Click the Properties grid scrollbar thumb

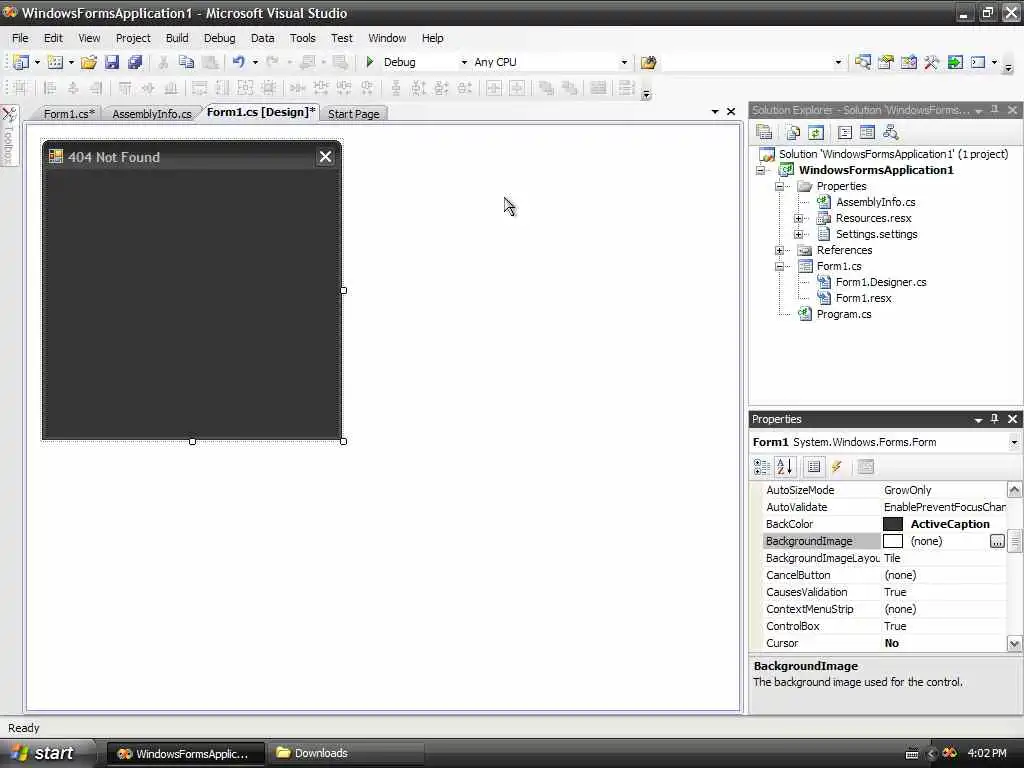pos(1014,541)
